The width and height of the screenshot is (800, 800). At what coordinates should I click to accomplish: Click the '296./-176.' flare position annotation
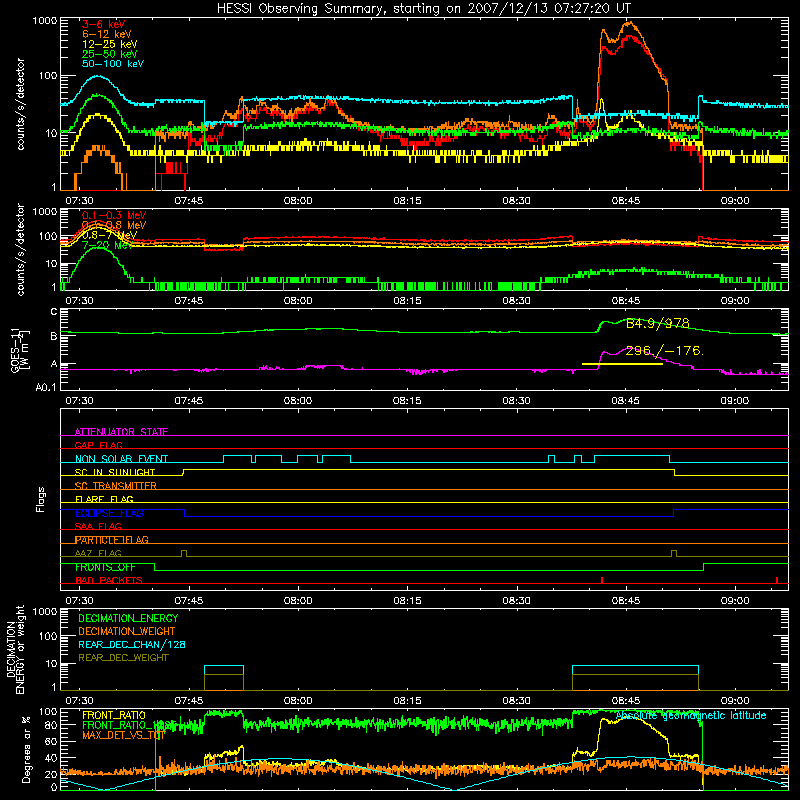pyautogui.click(x=665, y=351)
